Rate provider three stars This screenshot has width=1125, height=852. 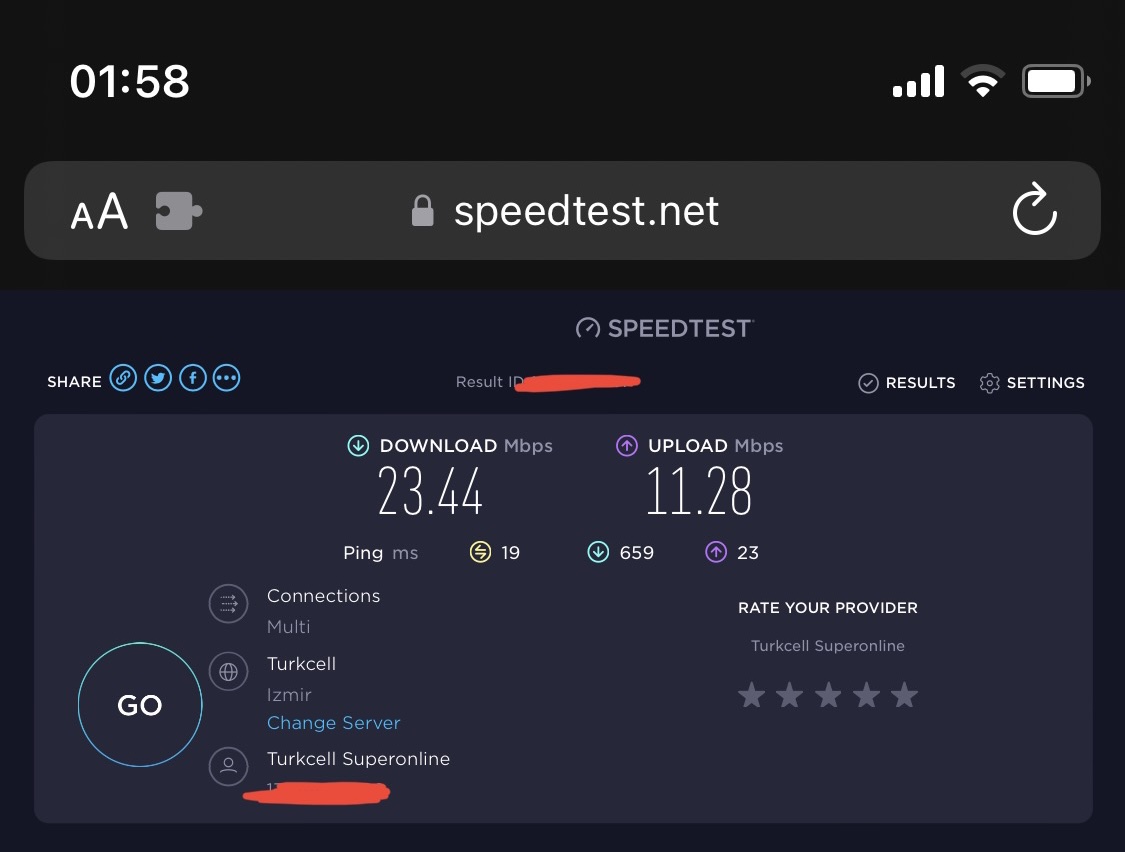[828, 695]
